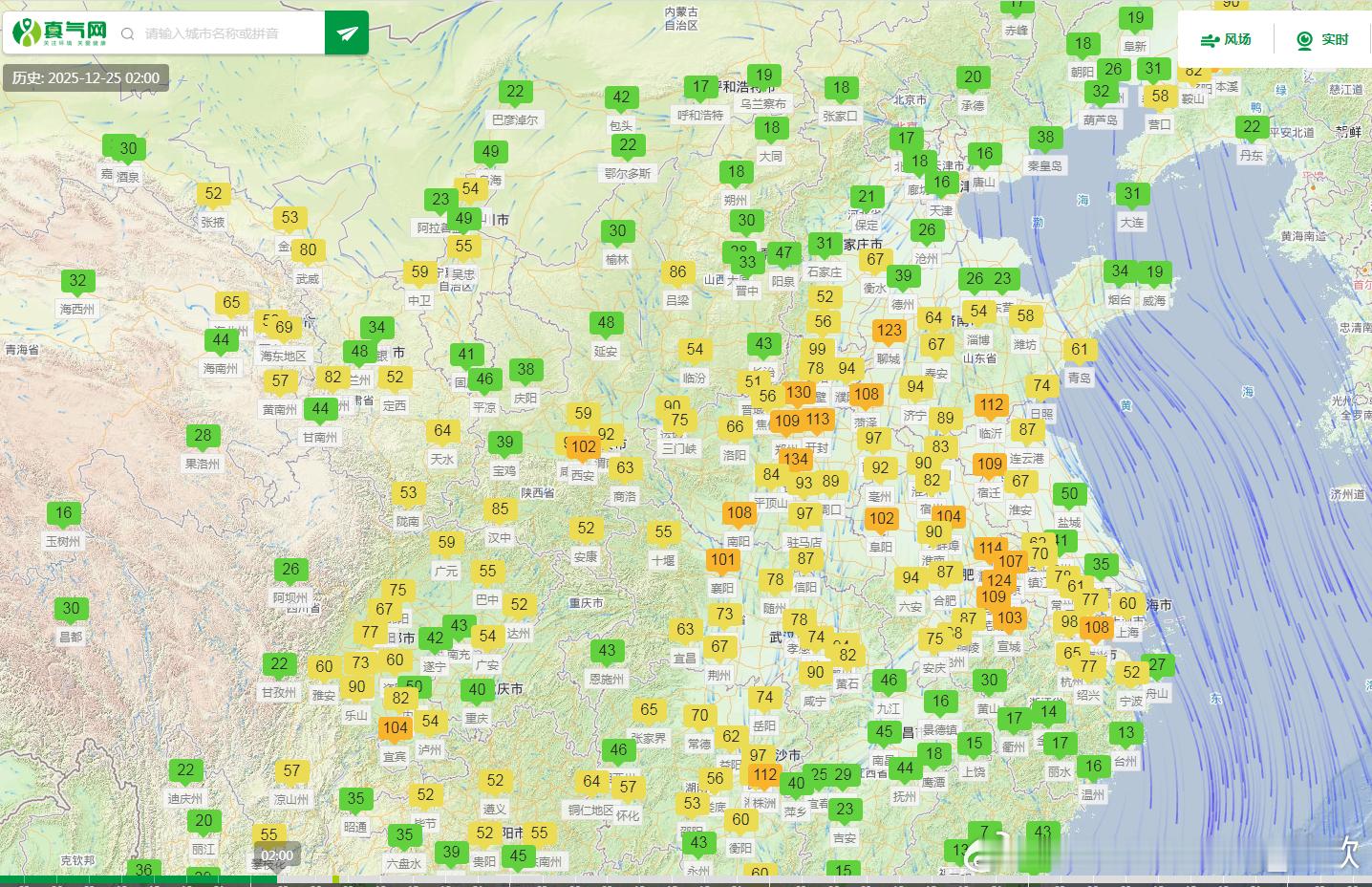The height and width of the screenshot is (887, 1372).
Task: Open the 九江 AQI 46 marker
Action: [889, 681]
